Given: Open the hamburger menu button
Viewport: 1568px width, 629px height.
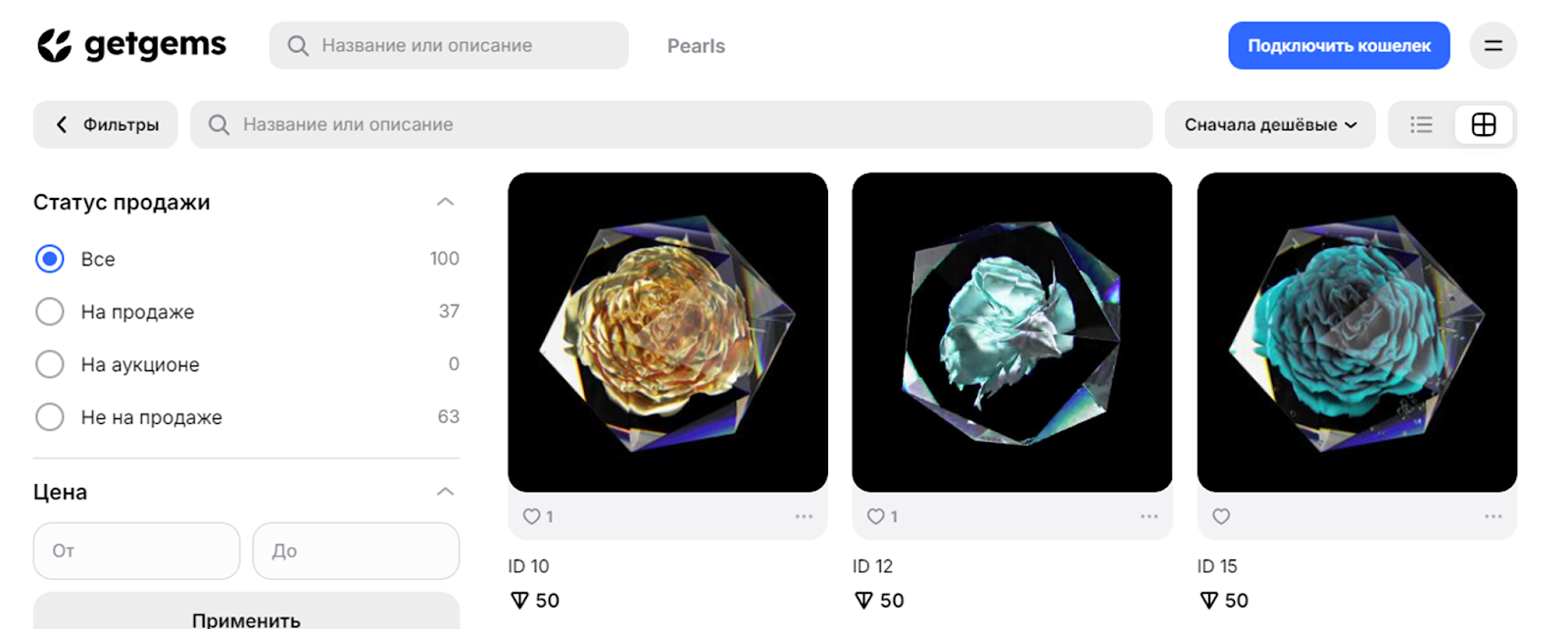Looking at the screenshot, I should [1493, 46].
